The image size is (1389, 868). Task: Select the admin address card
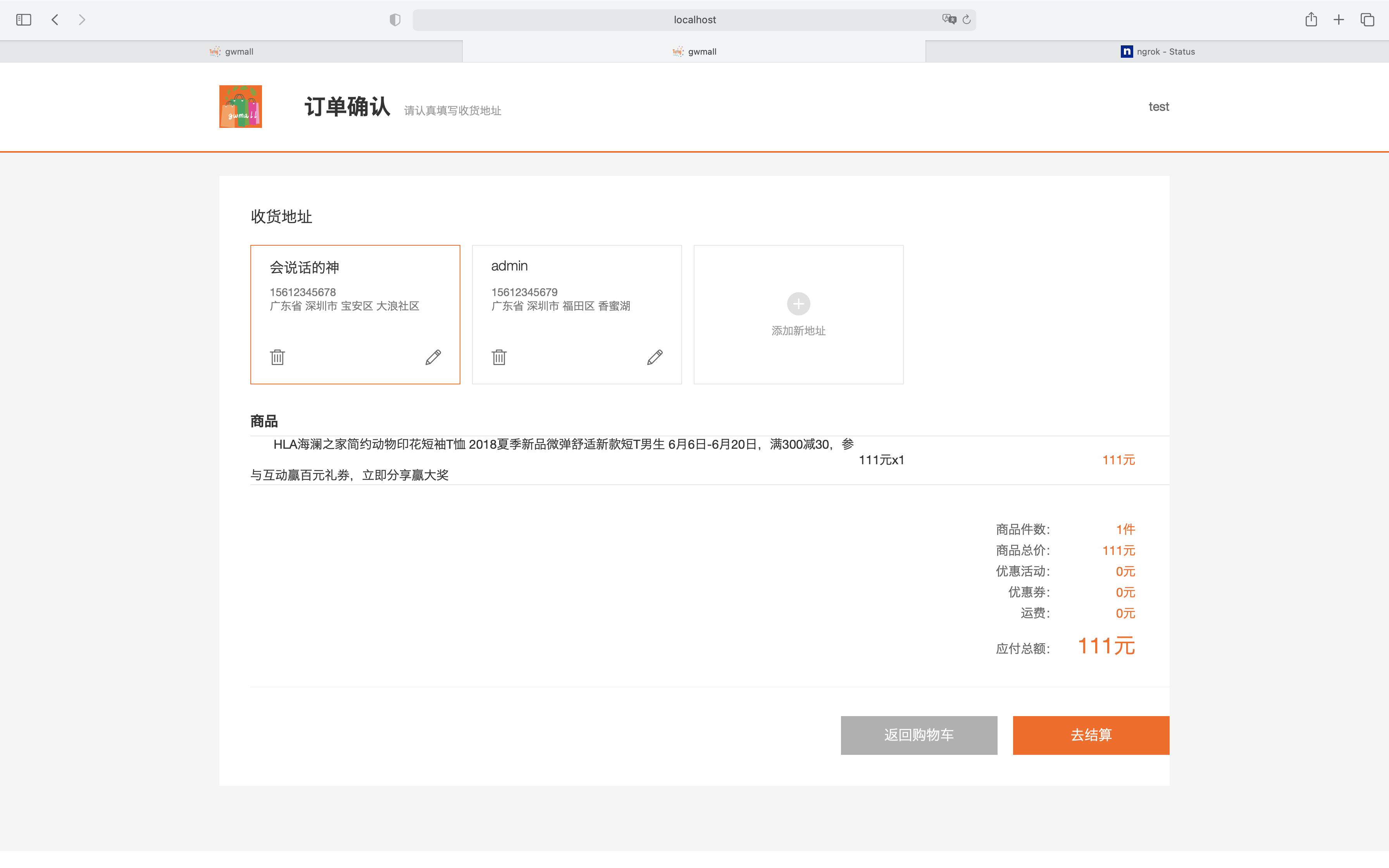pos(576,315)
